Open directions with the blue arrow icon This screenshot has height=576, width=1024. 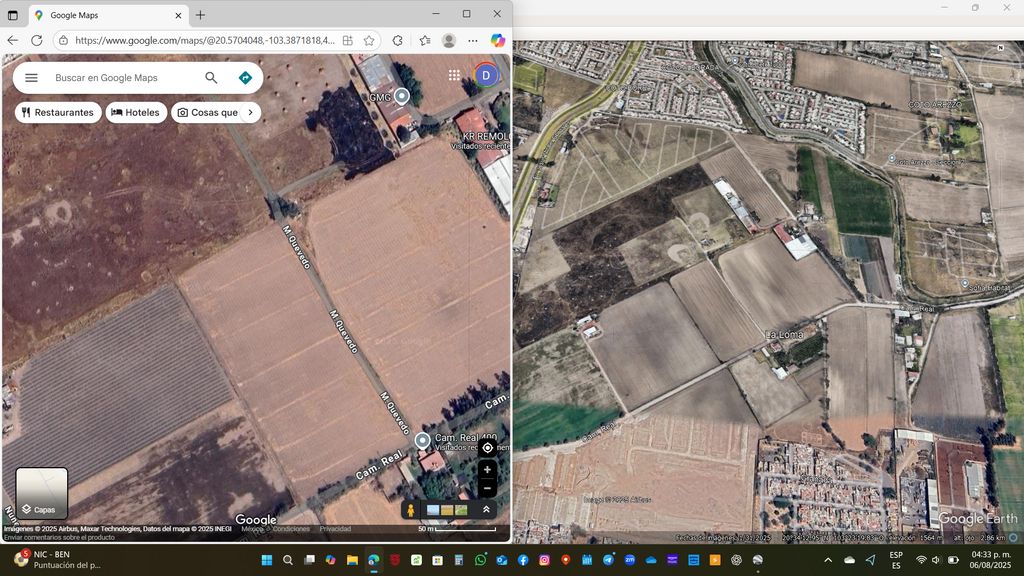tap(245, 78)
